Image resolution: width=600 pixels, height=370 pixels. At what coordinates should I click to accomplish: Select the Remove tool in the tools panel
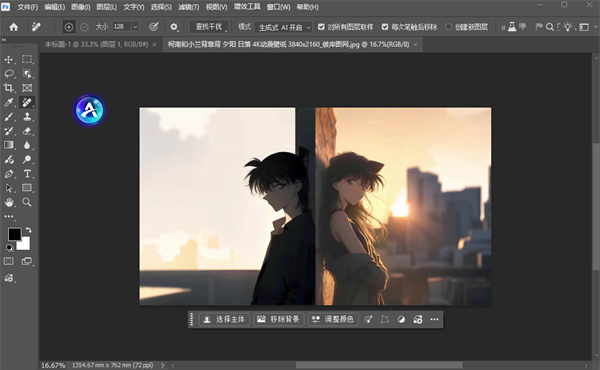coord(27,102)
